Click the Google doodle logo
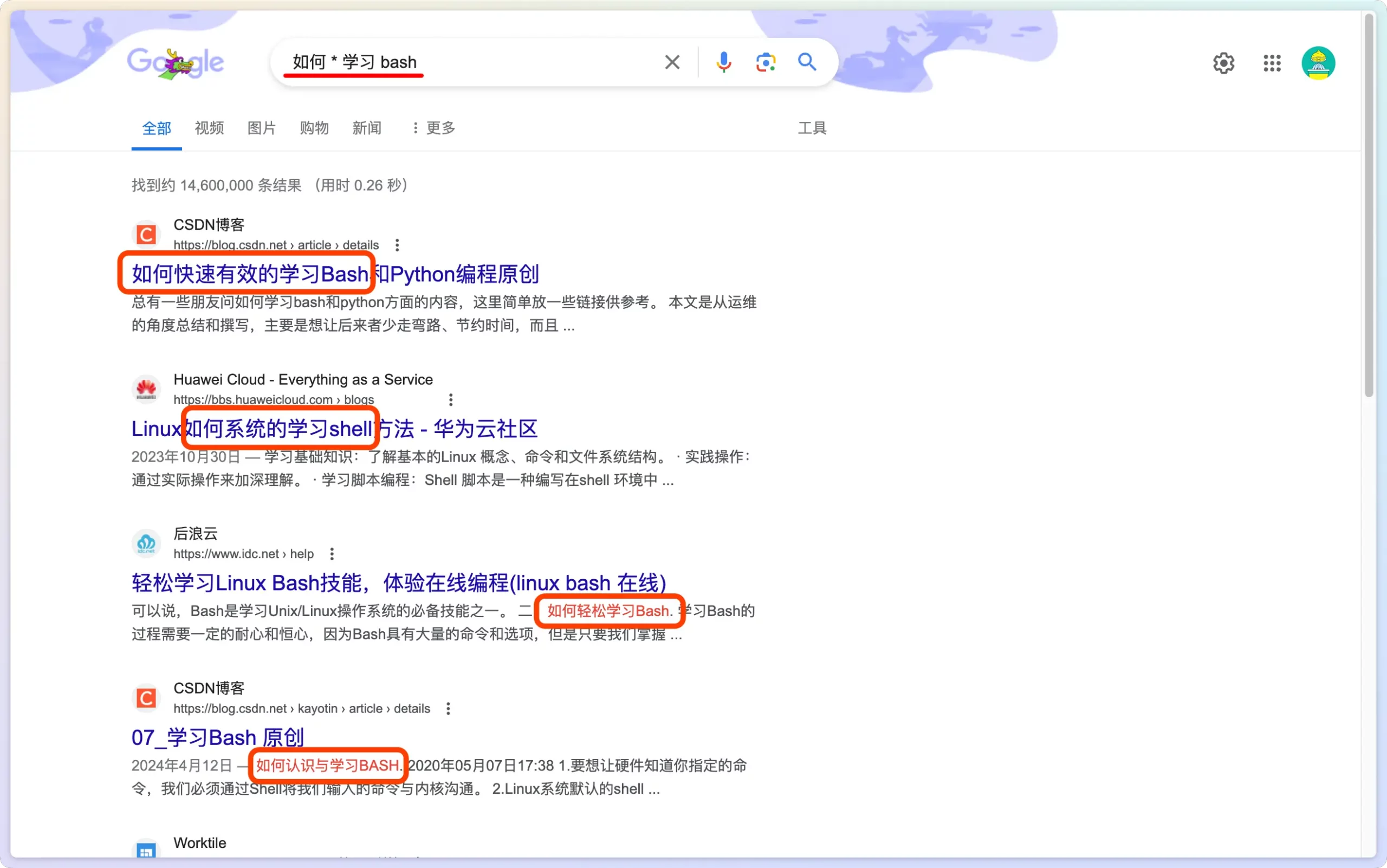This screenshot has width=1387, height=868. click(175, 62)
